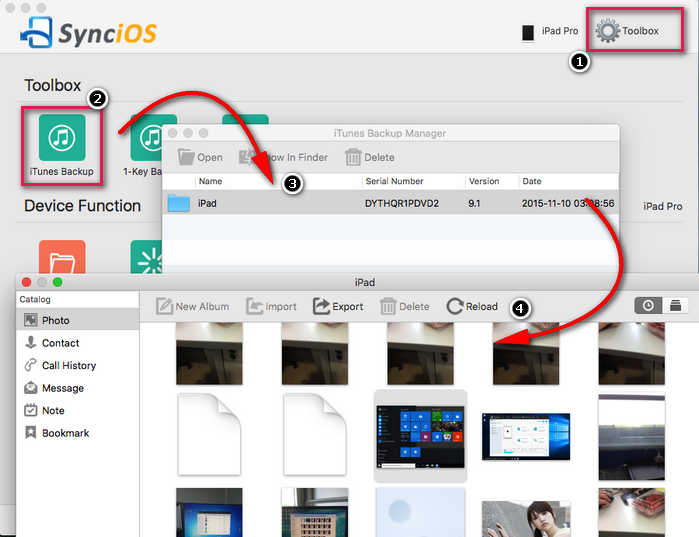Click the orange folder Device Function icon

62,258
